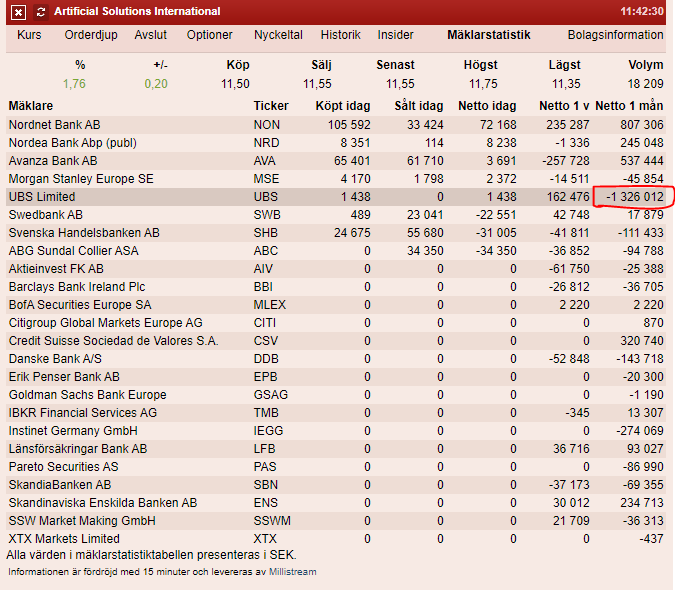Viewport: 675px width, 590px height.
Task: Sort by the Ticker column header
Action: click(x=271, y=106)
